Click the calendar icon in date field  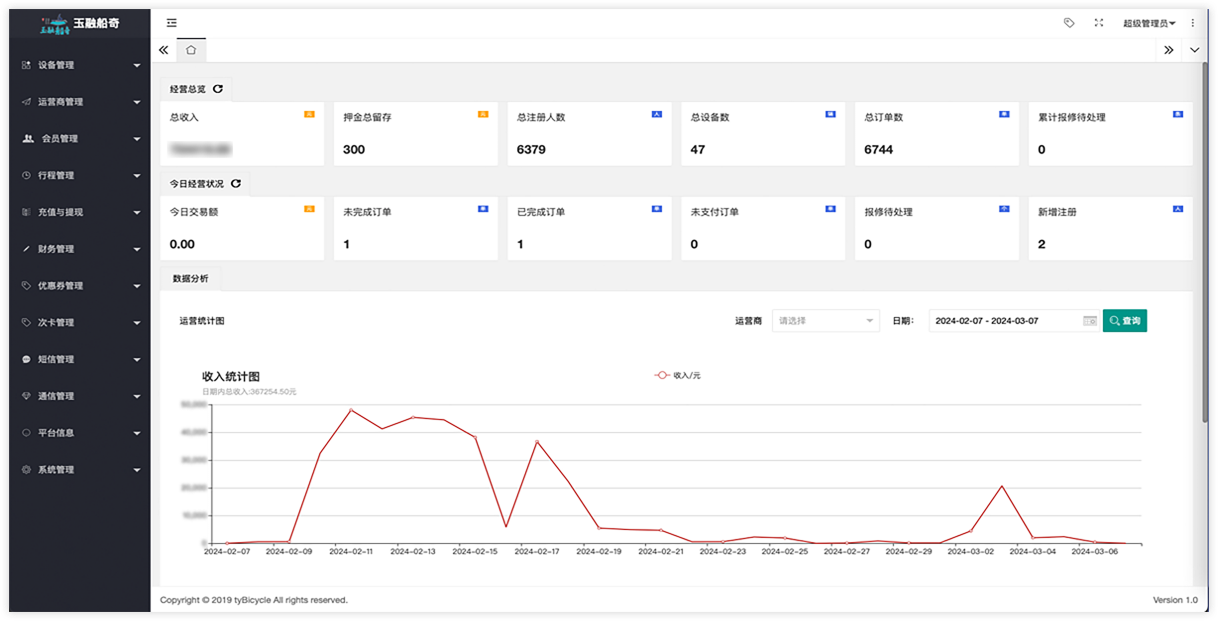(1089, 321)
